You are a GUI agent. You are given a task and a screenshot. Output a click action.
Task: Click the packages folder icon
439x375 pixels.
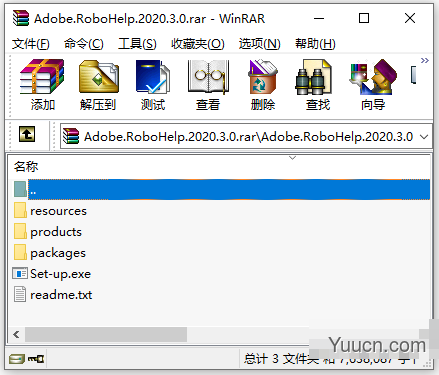(20, 253)
